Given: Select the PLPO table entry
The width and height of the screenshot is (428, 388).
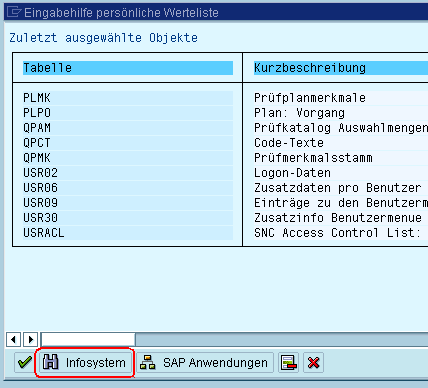Looking at the screenshot, I should pos(128,113).
